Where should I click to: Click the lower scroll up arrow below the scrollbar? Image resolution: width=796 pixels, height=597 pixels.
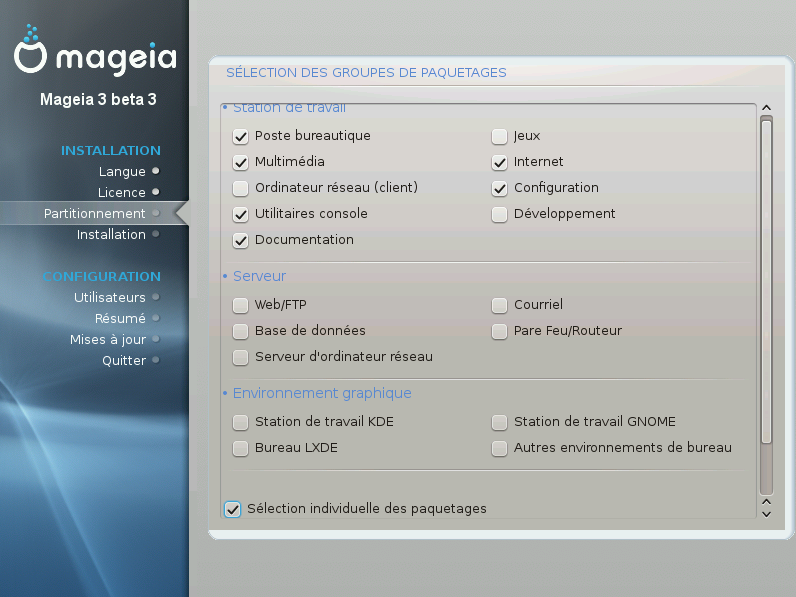[767, 502]
